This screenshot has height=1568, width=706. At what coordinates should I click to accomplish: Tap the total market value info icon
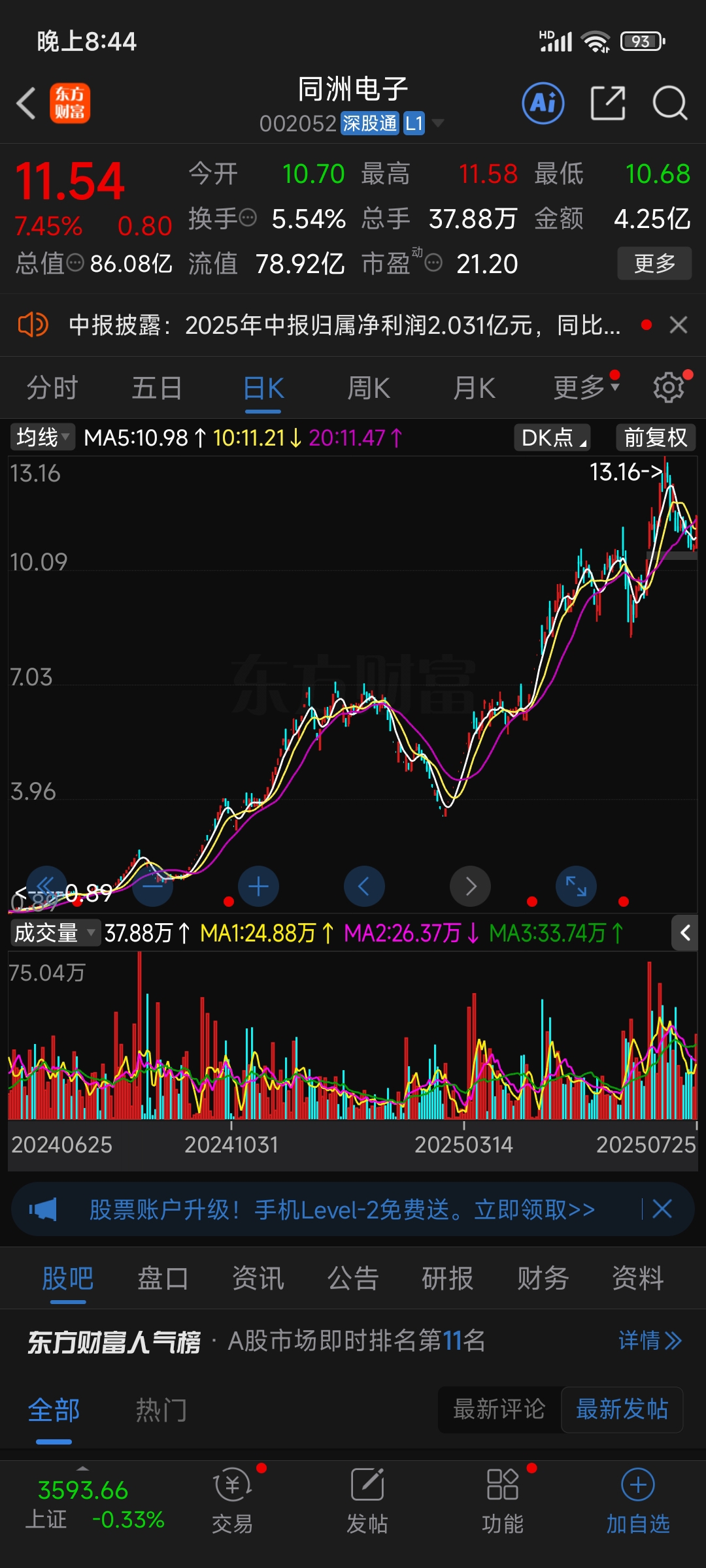[76, 263]
